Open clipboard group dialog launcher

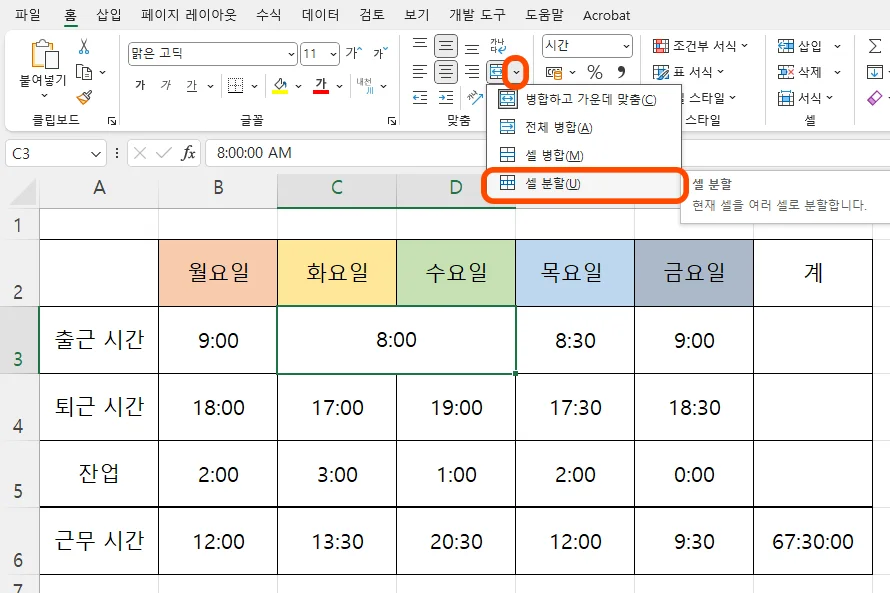coord(112,121)
